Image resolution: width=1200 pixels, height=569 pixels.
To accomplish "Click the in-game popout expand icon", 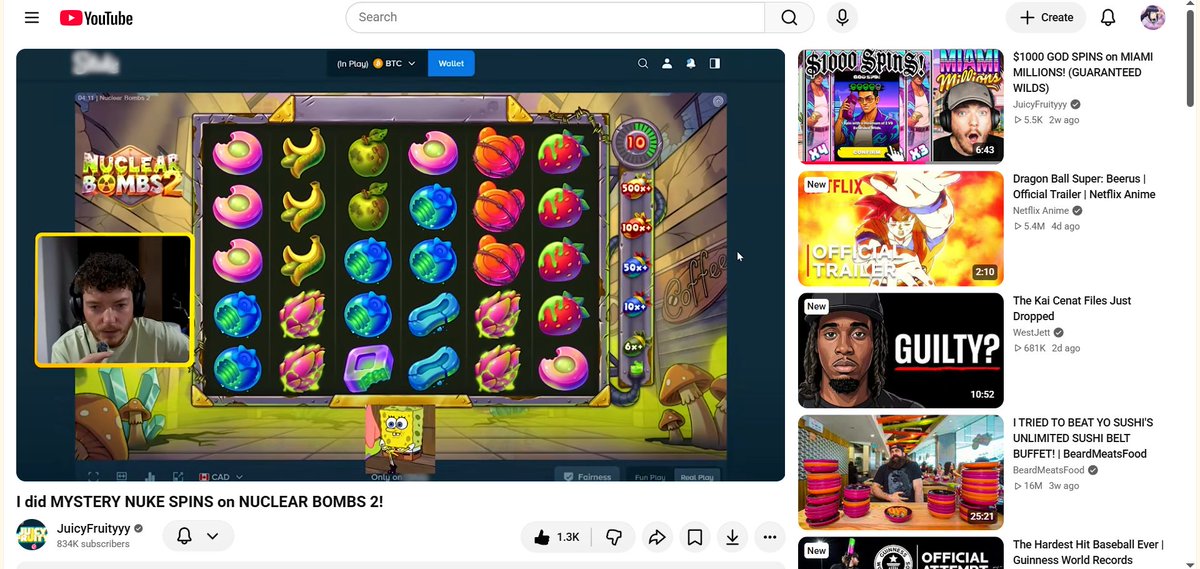I will [178, 477].
